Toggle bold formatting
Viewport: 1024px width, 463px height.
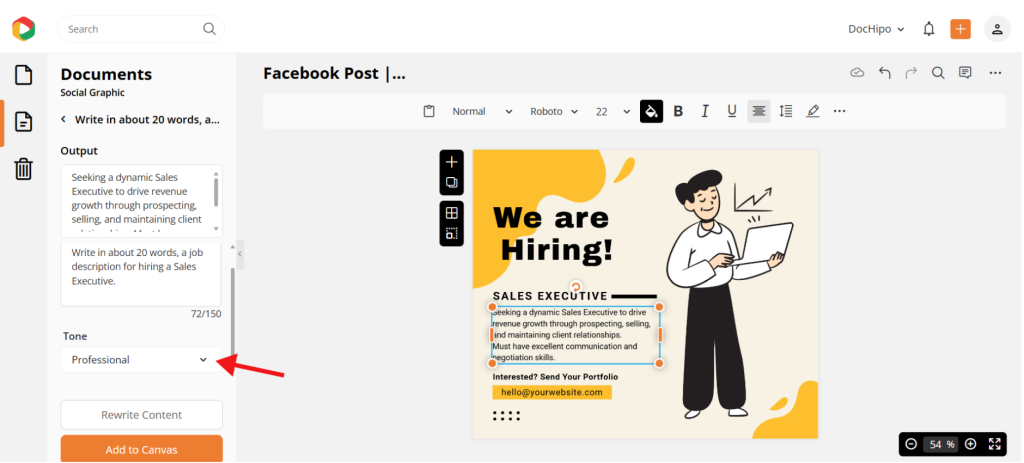(x=678, y=111)
